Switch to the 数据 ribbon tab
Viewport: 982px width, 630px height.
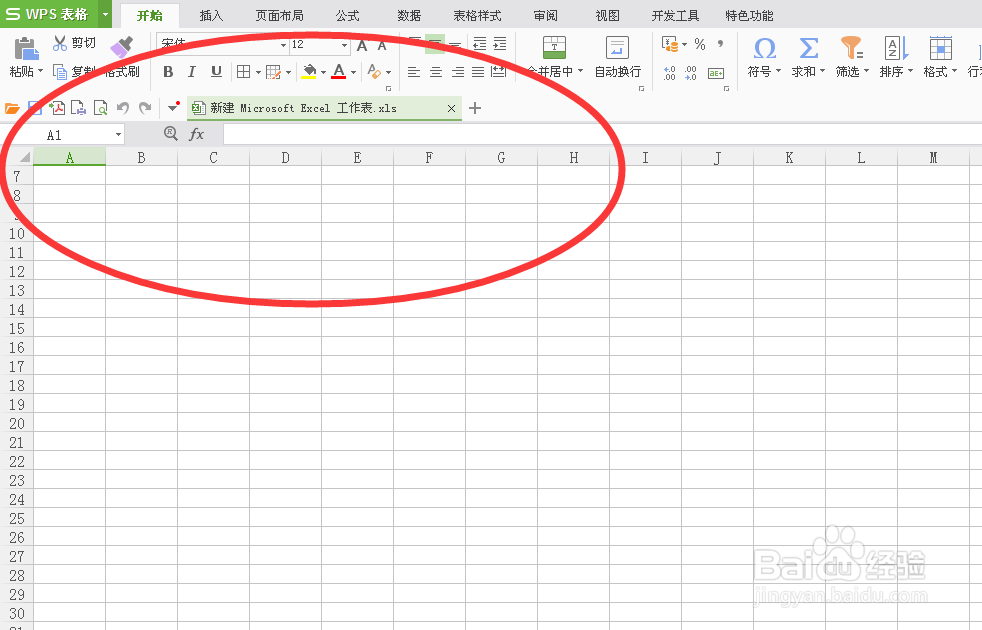tap(408, 15)
